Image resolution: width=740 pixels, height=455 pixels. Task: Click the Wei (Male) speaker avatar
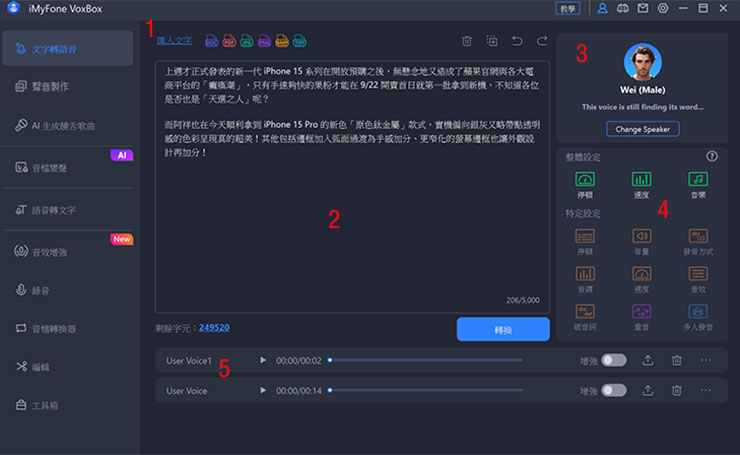[x=643, y=62]
